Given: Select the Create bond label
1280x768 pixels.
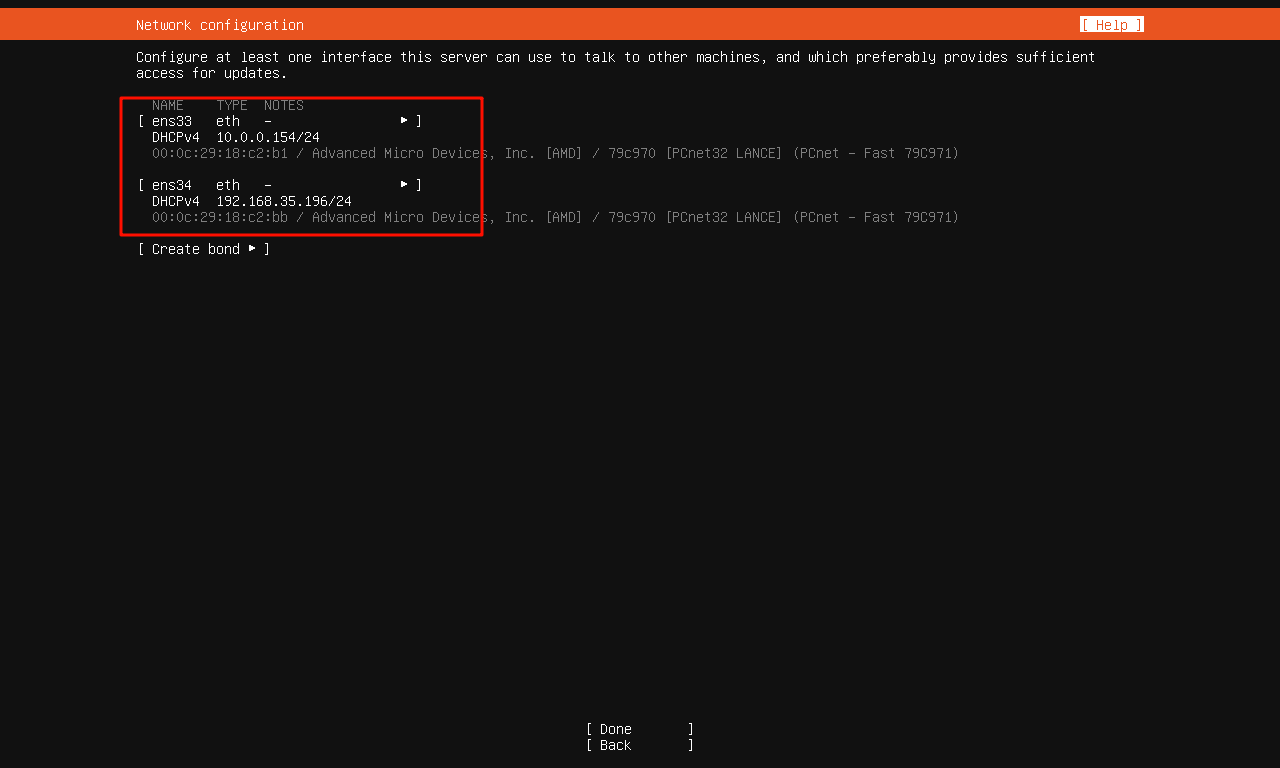Looking at the screenshot, I should [195, 249].
